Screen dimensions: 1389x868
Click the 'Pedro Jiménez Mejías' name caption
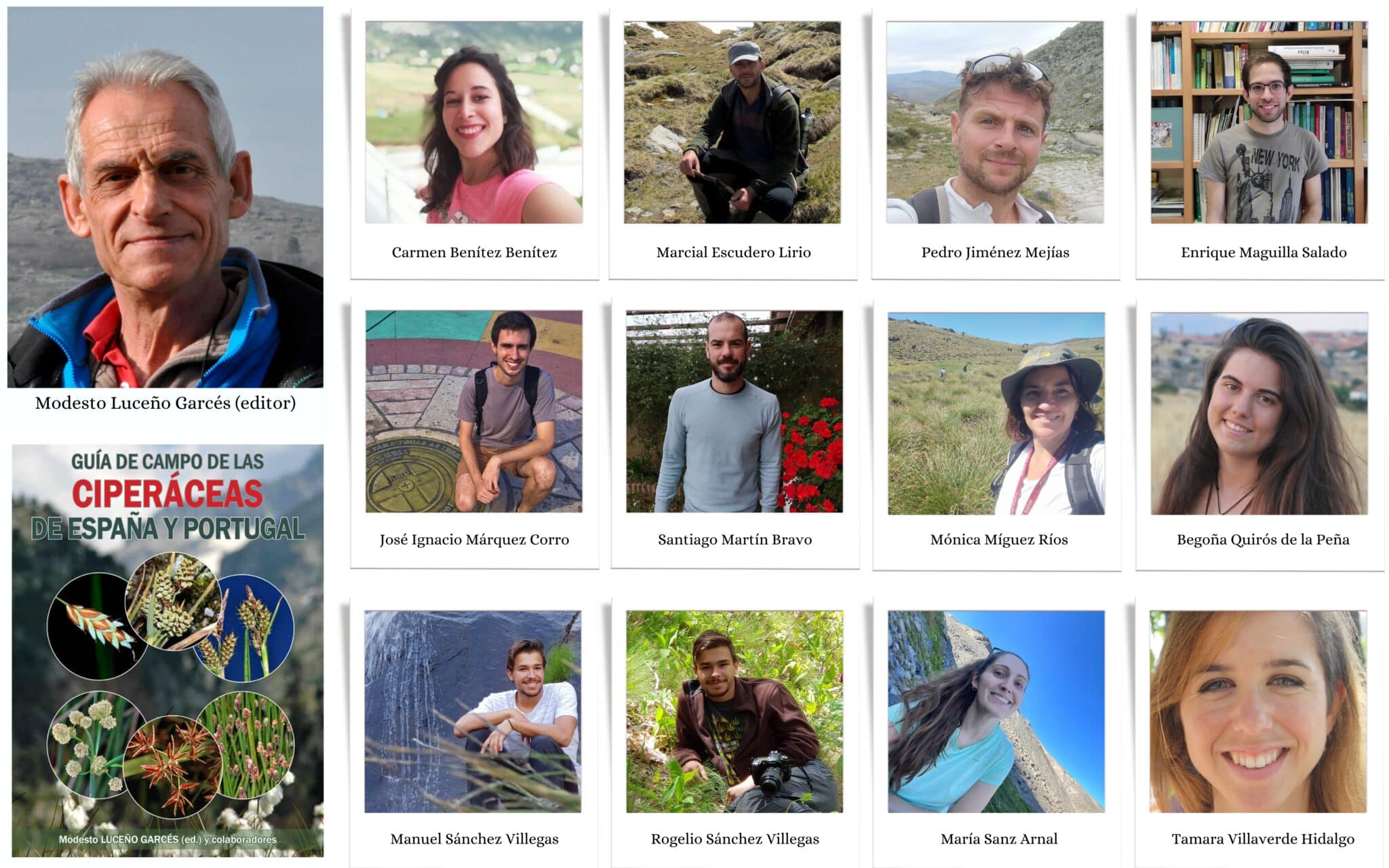995,252
